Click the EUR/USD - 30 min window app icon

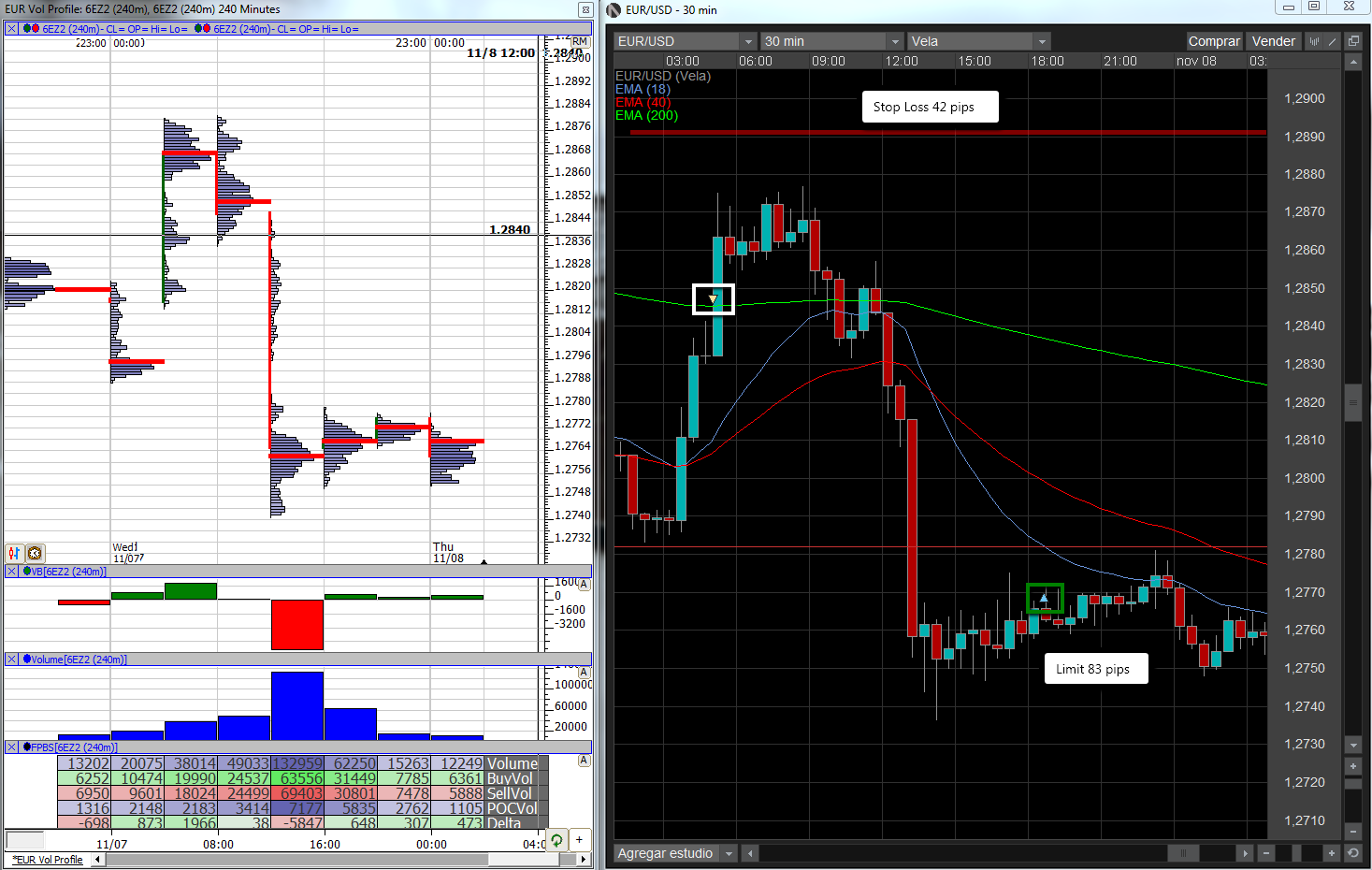click(614, 9)
